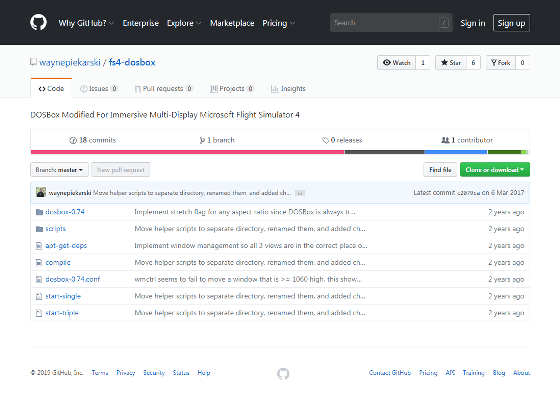Open the compile file name
Screen dimensions: 560x396
point(58,262)
